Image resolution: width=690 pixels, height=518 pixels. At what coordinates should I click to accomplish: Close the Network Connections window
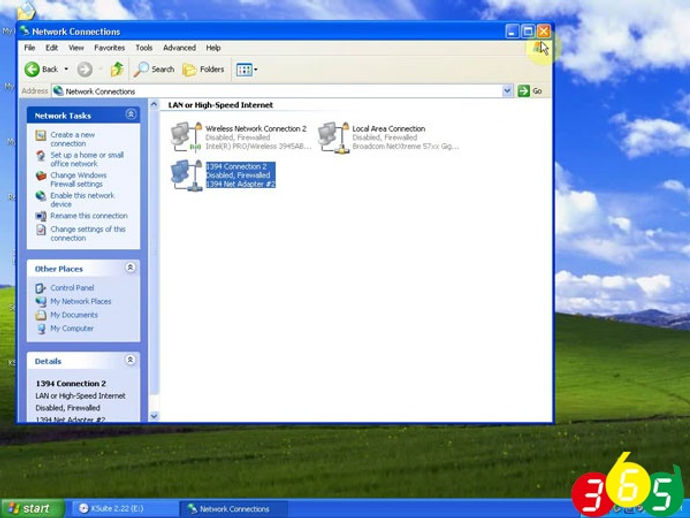pos(543,31)
